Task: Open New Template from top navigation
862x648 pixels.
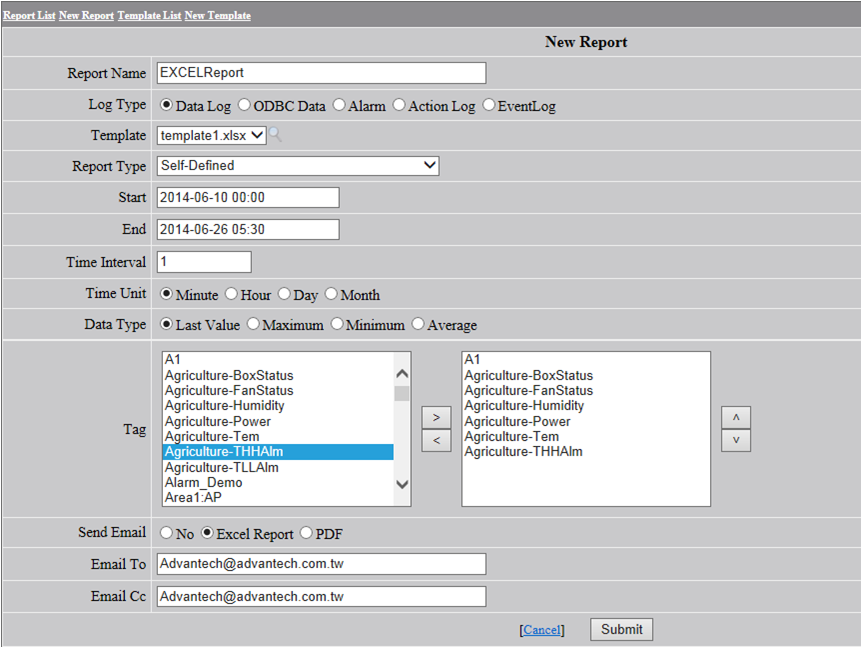Action: (217, 16)
